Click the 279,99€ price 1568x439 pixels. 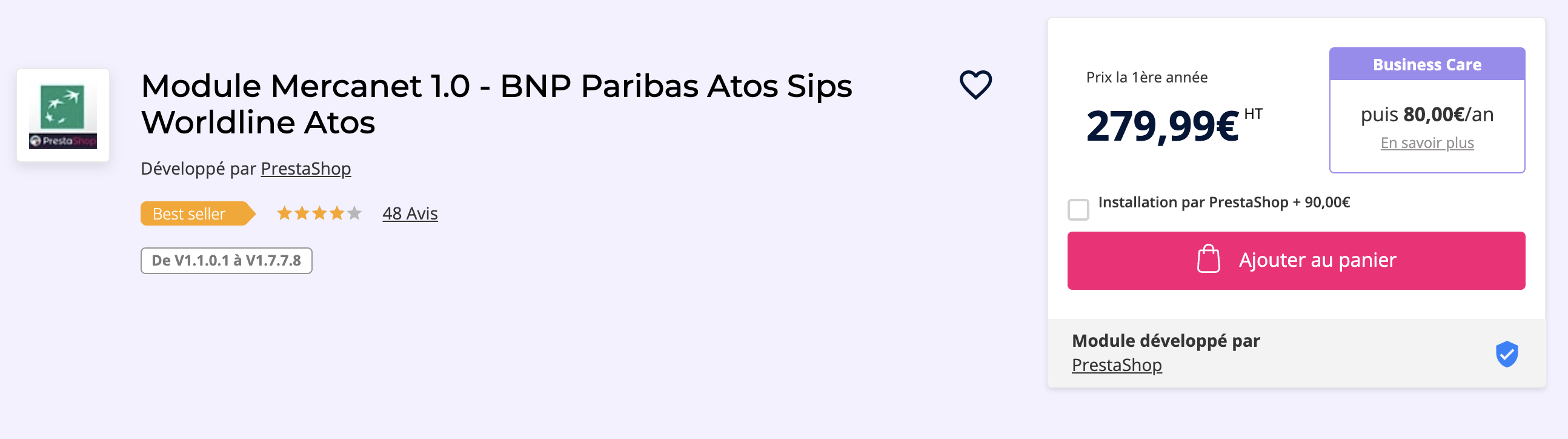click(1162, 126)
